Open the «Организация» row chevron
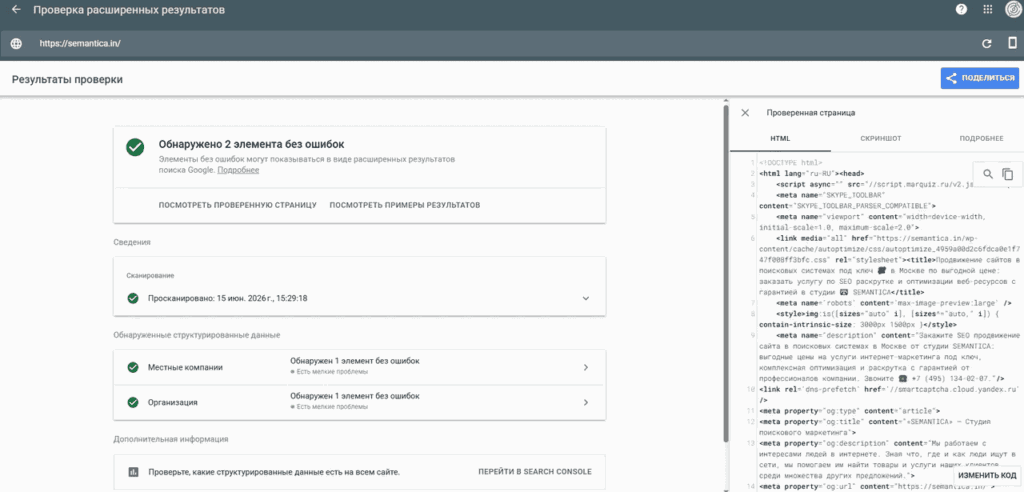The width and height of the screenshot is (1024, 492). 586,402
